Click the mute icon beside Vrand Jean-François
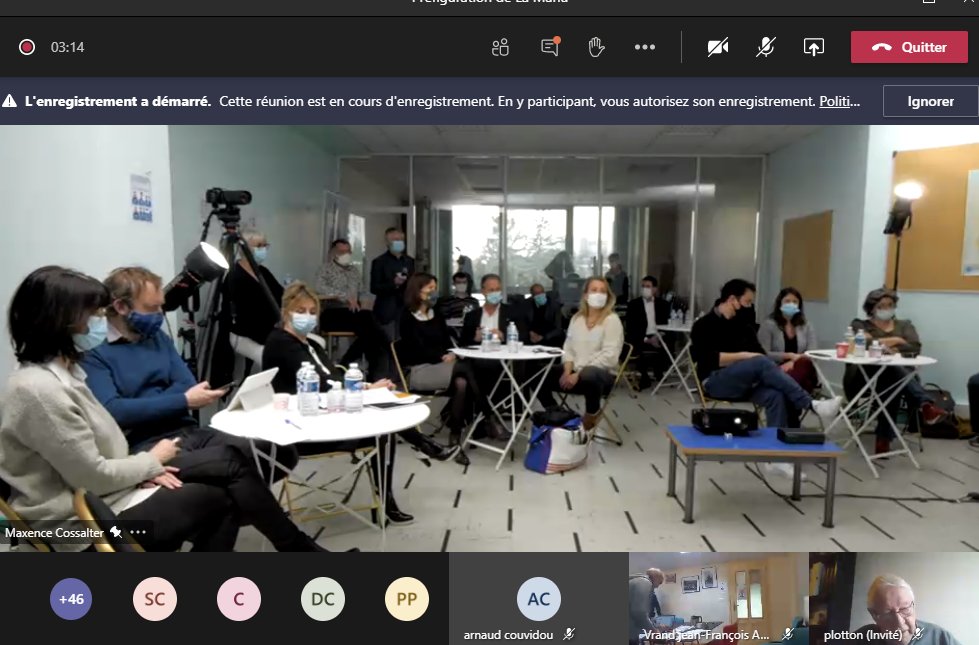 coord(788,633)
